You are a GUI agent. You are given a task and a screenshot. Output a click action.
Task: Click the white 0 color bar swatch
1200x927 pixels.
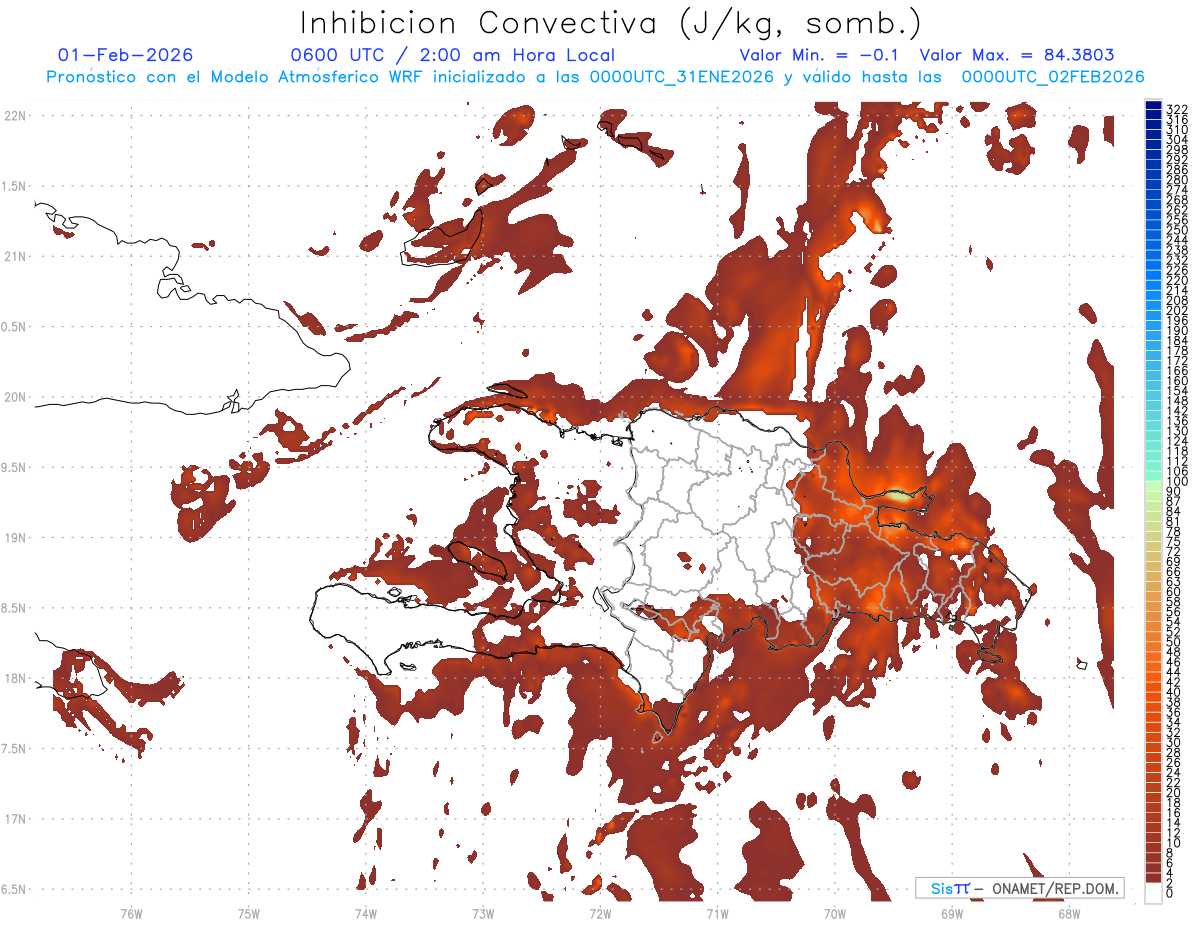(1154, 894)
